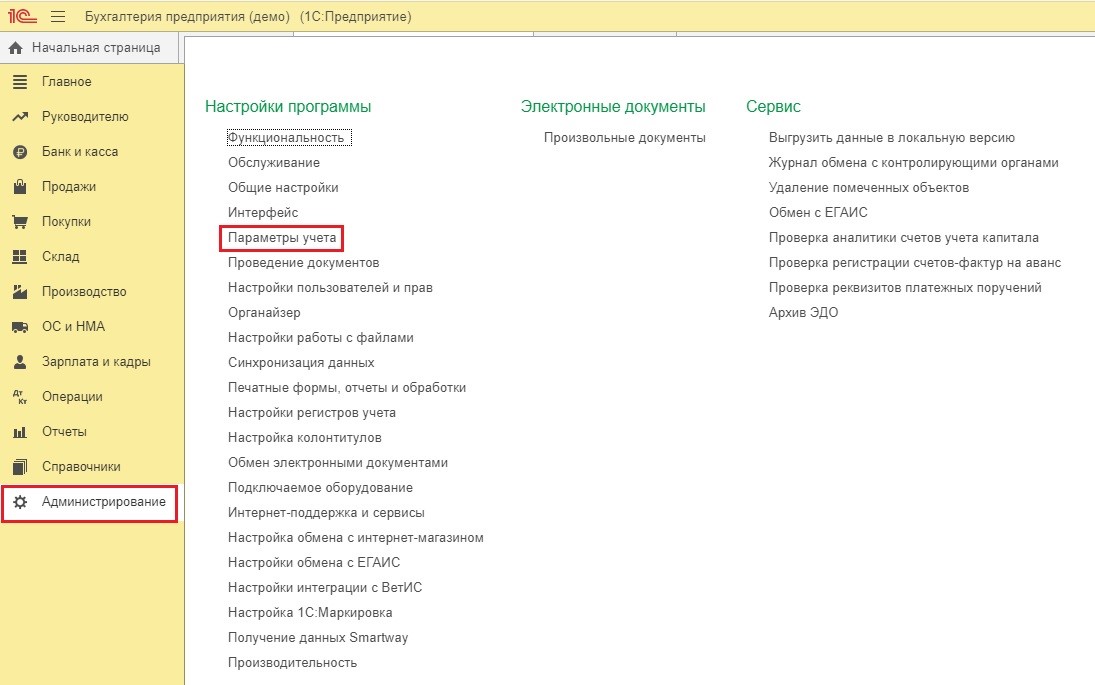Viewport: 1095px width, 685px height.
Task: Open the Продажи shopping bag icon
Action: pyautogui.click(x=20, y=186)
